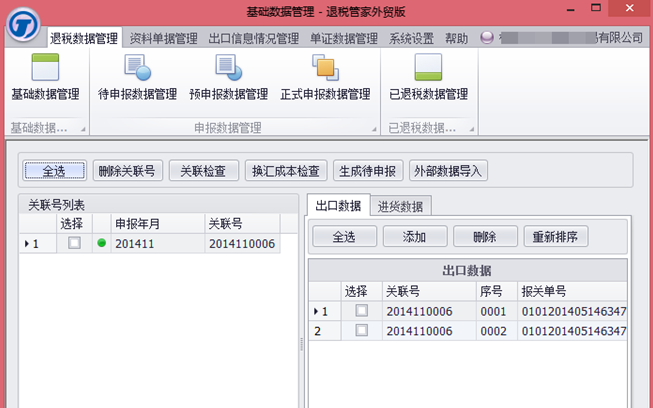The image size is (653, 408).
Task: Click the 申报年月 column header
Action: click(158, 224)
